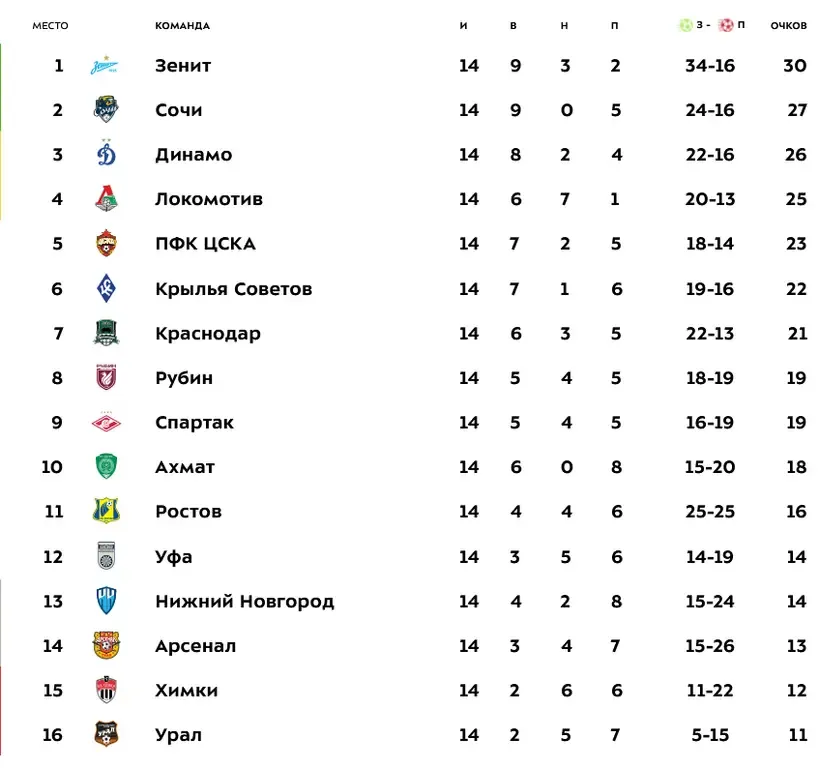Click the Rostov club crest
The height and width of the screenshot is (768, 819).
point(106,511)
